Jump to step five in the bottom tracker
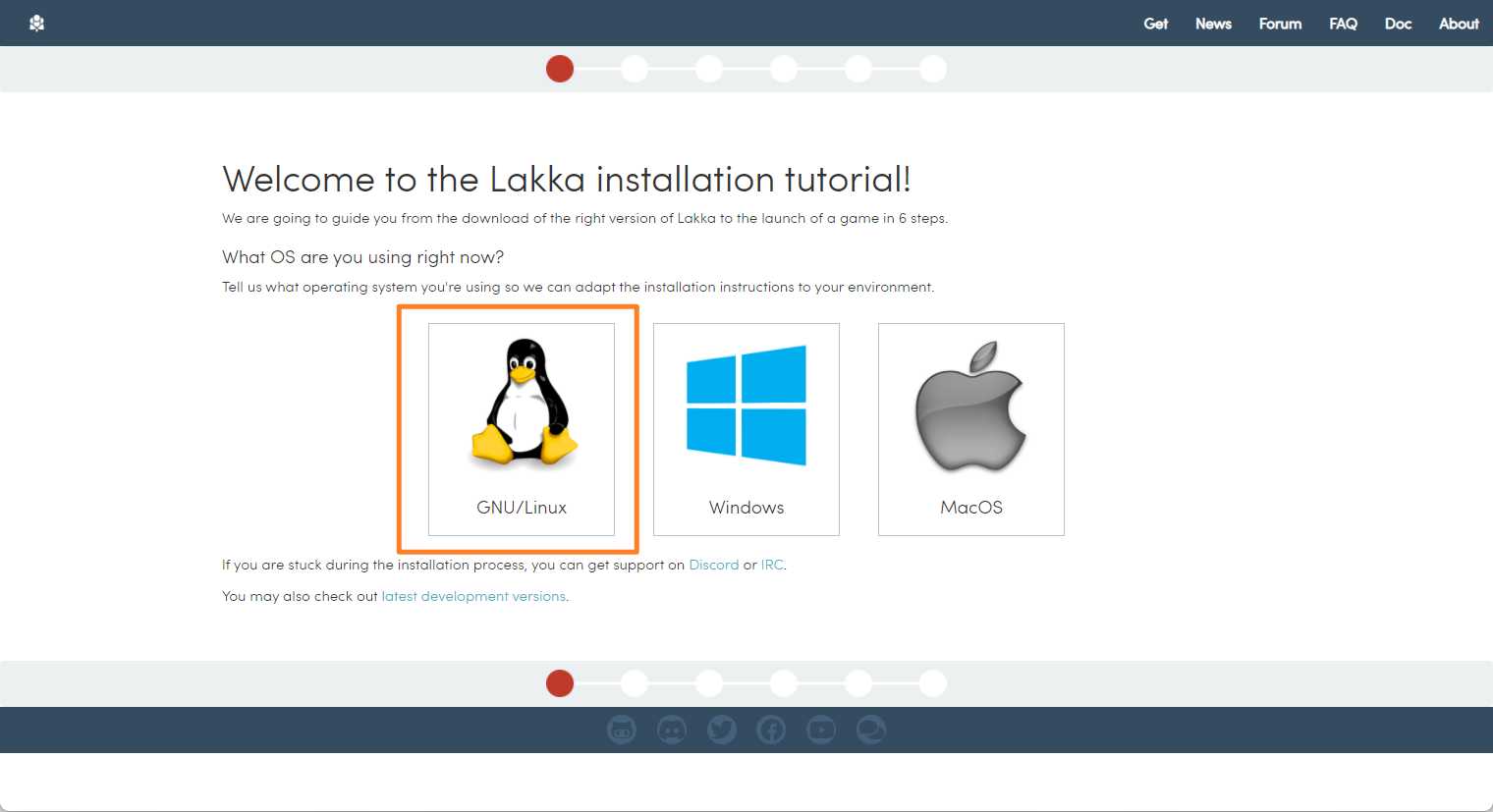 pyautogui.click(x=858, y=683)
